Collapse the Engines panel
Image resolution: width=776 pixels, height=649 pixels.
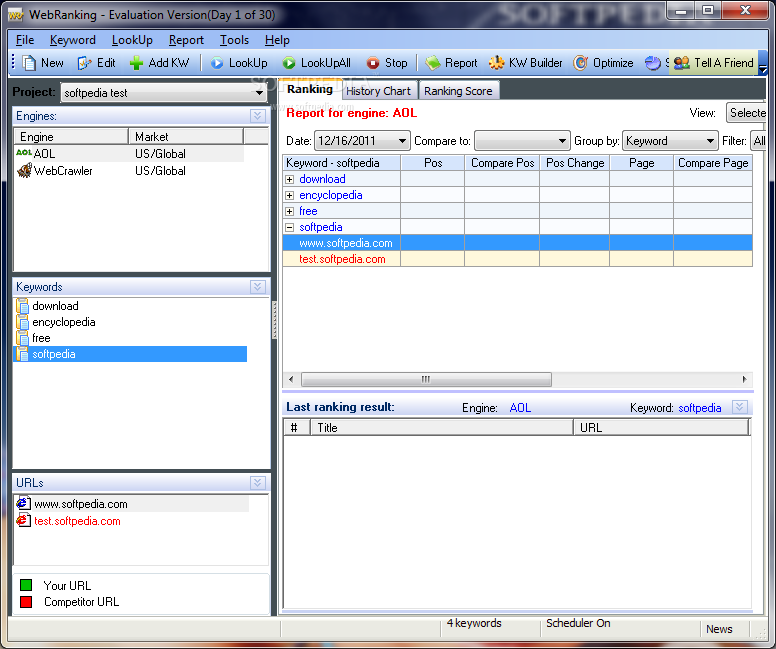click(x=257, y=116)
